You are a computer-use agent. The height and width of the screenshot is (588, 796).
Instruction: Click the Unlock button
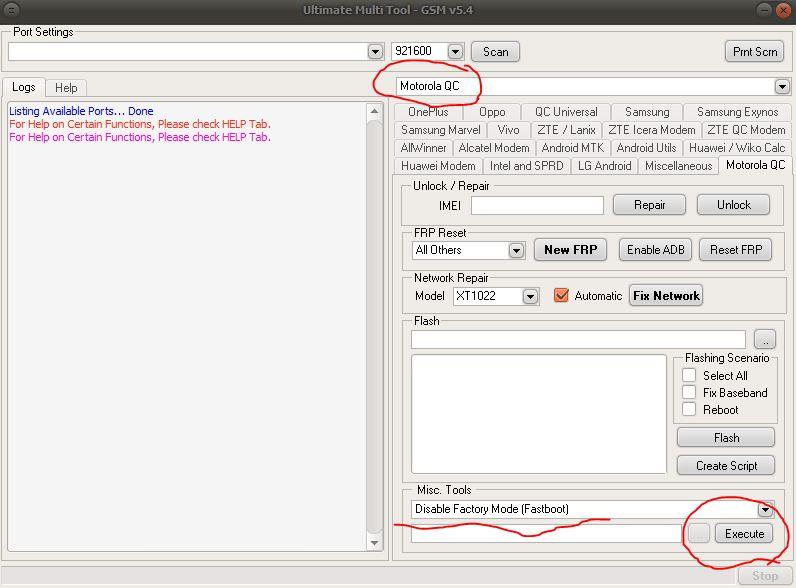[x=734, y=205]
